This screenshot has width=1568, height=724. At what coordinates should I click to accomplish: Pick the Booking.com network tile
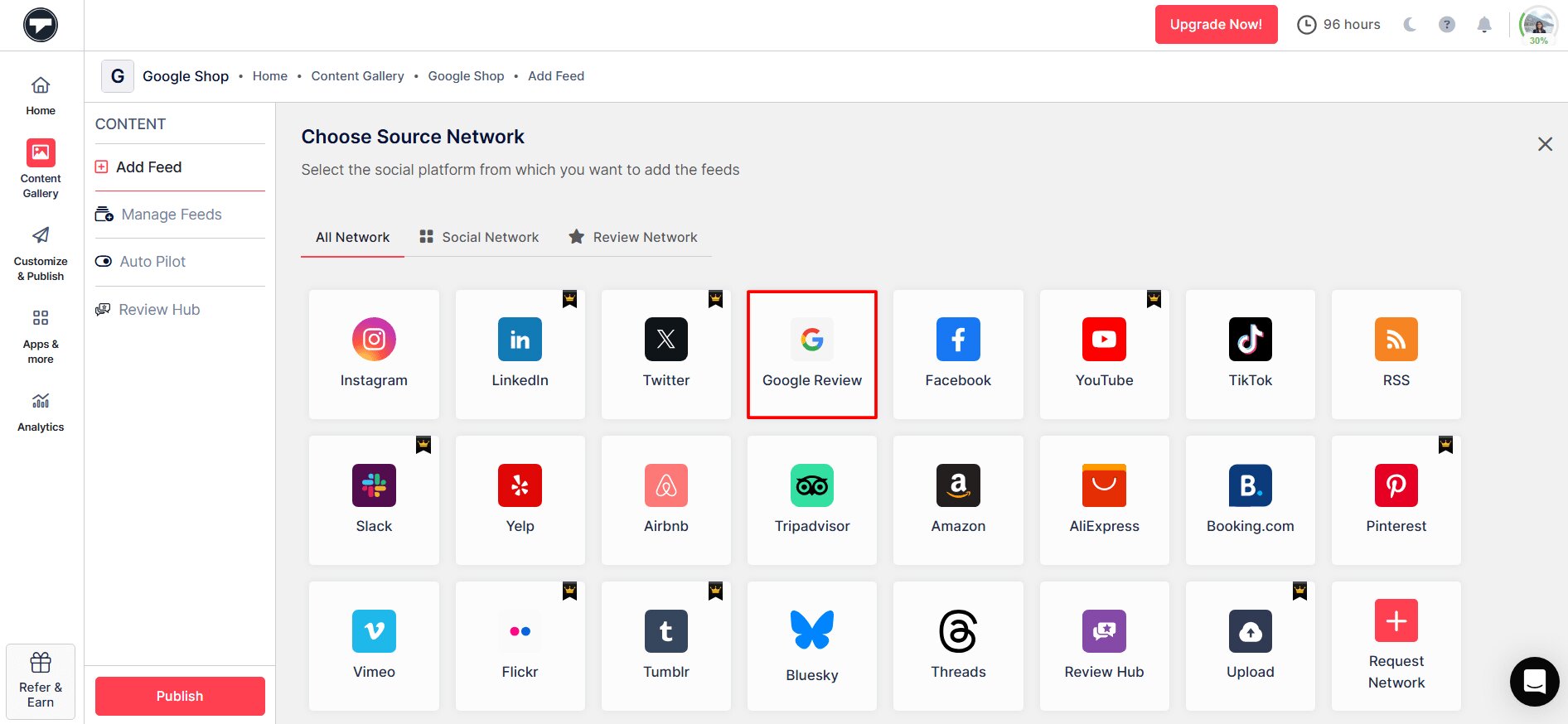click(1250, 500)
